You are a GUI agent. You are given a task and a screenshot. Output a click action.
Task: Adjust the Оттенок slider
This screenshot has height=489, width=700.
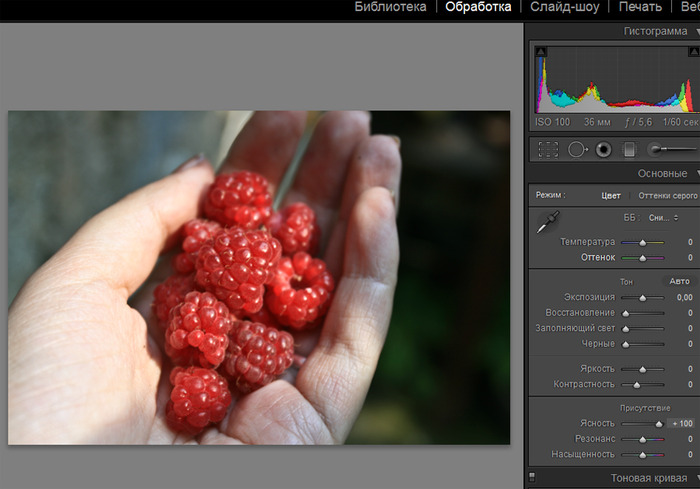(642, 258)
